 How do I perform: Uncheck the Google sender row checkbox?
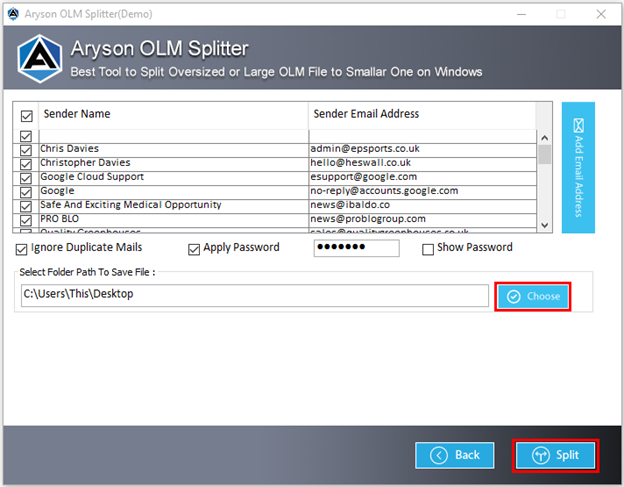pos(26,193)
